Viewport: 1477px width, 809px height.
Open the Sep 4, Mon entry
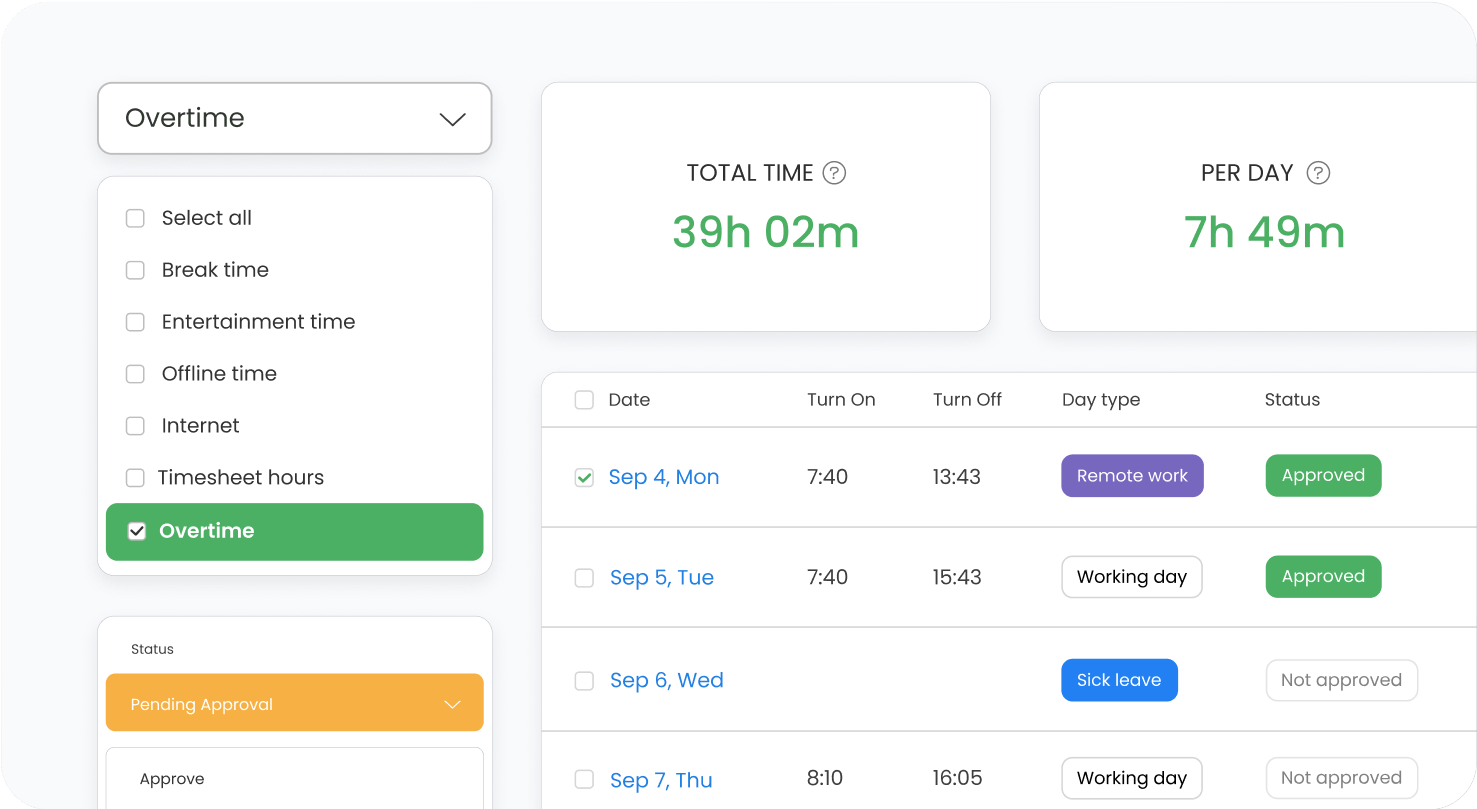663,477
